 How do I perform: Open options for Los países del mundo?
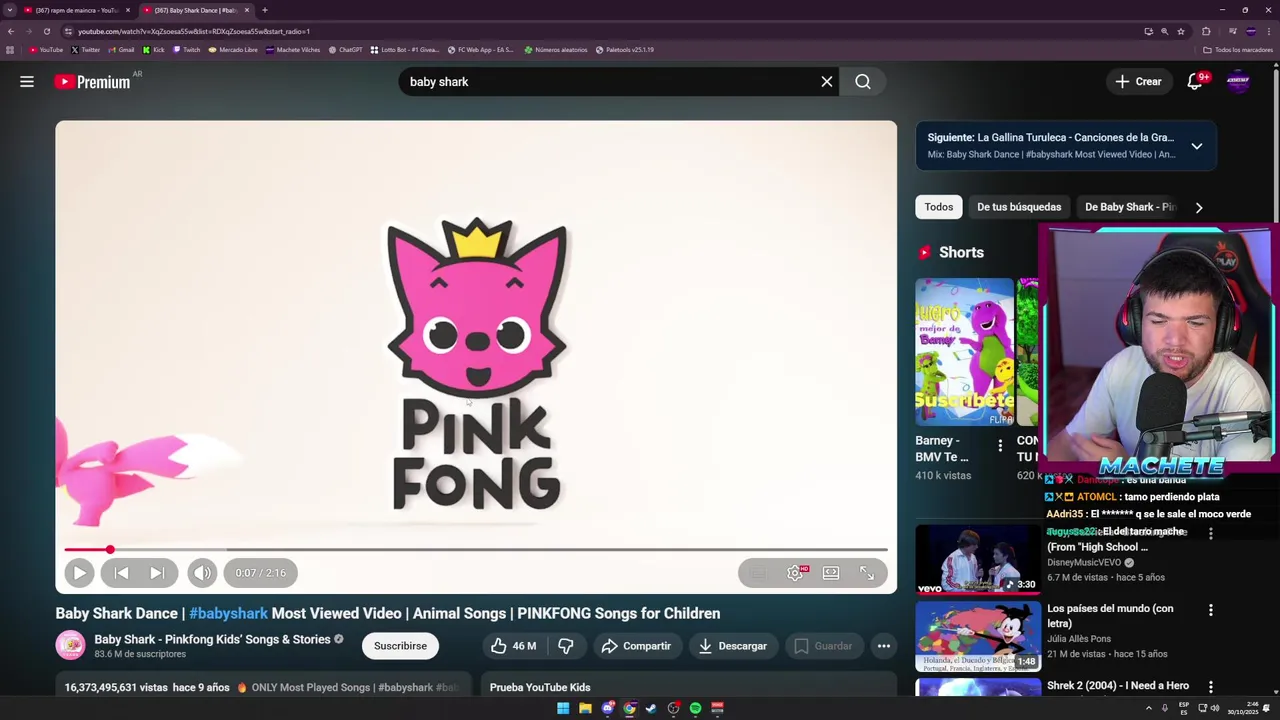point(1211,609)
